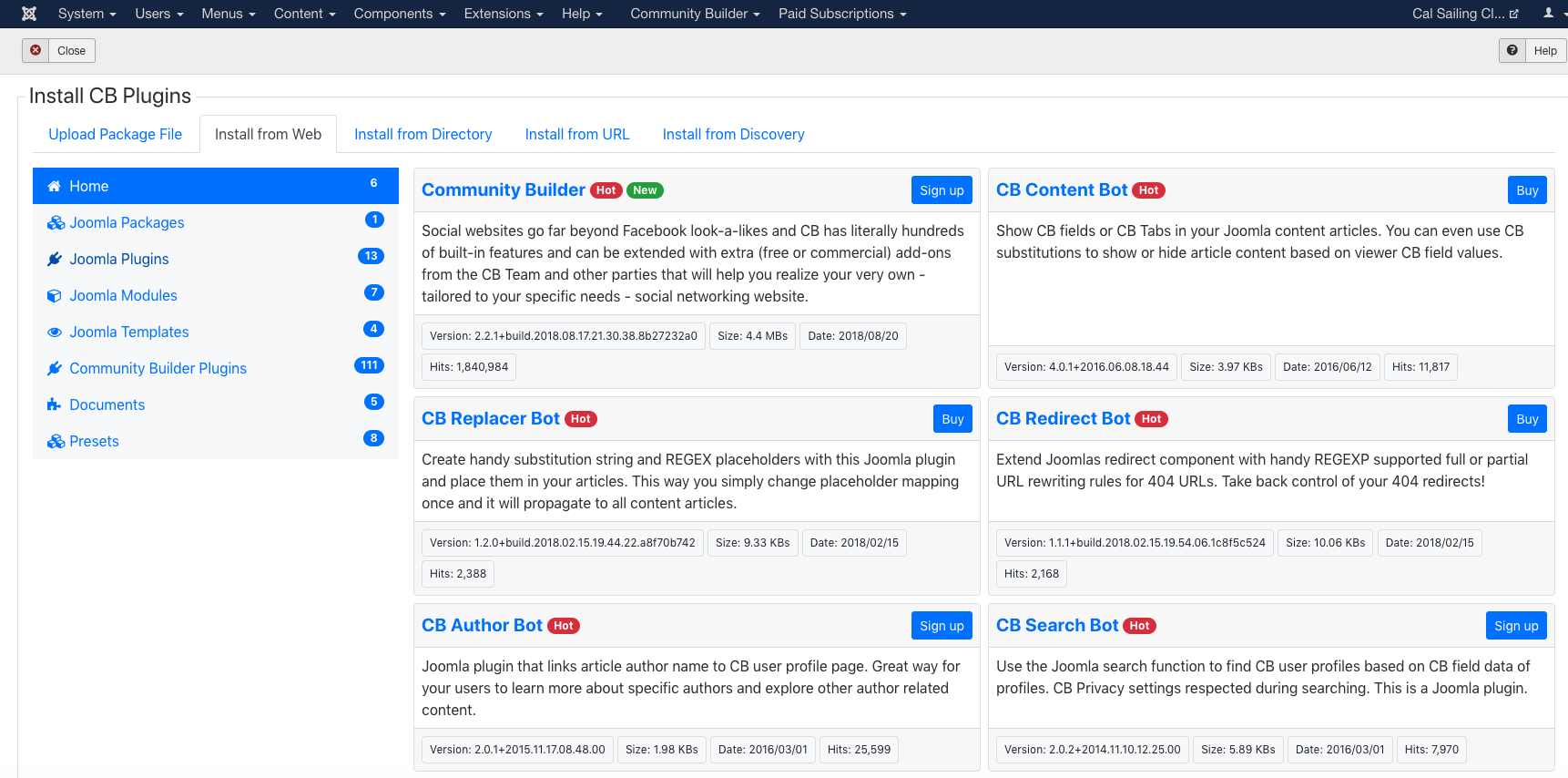The image size is (1568, 778).
Task: Open the CB Content Bot title link
Action: click(x=1062, y=189)
